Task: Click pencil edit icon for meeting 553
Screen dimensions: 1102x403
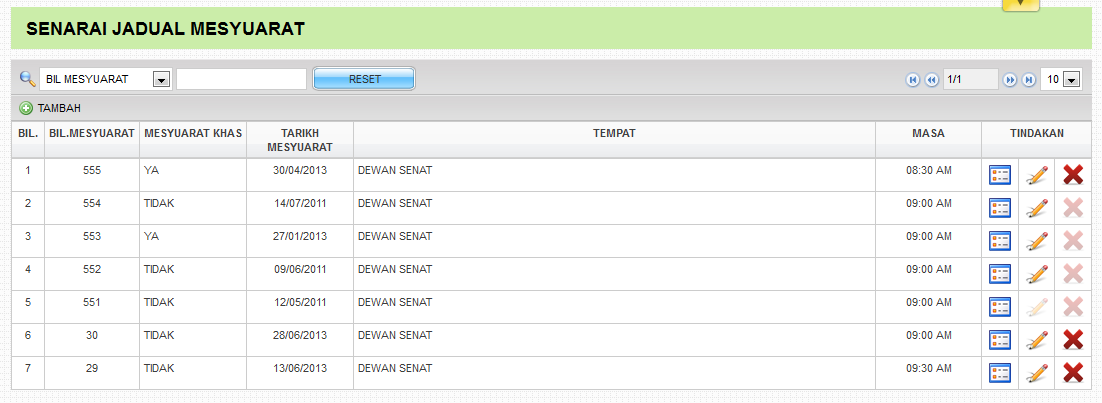Action: click(1037, 241)
